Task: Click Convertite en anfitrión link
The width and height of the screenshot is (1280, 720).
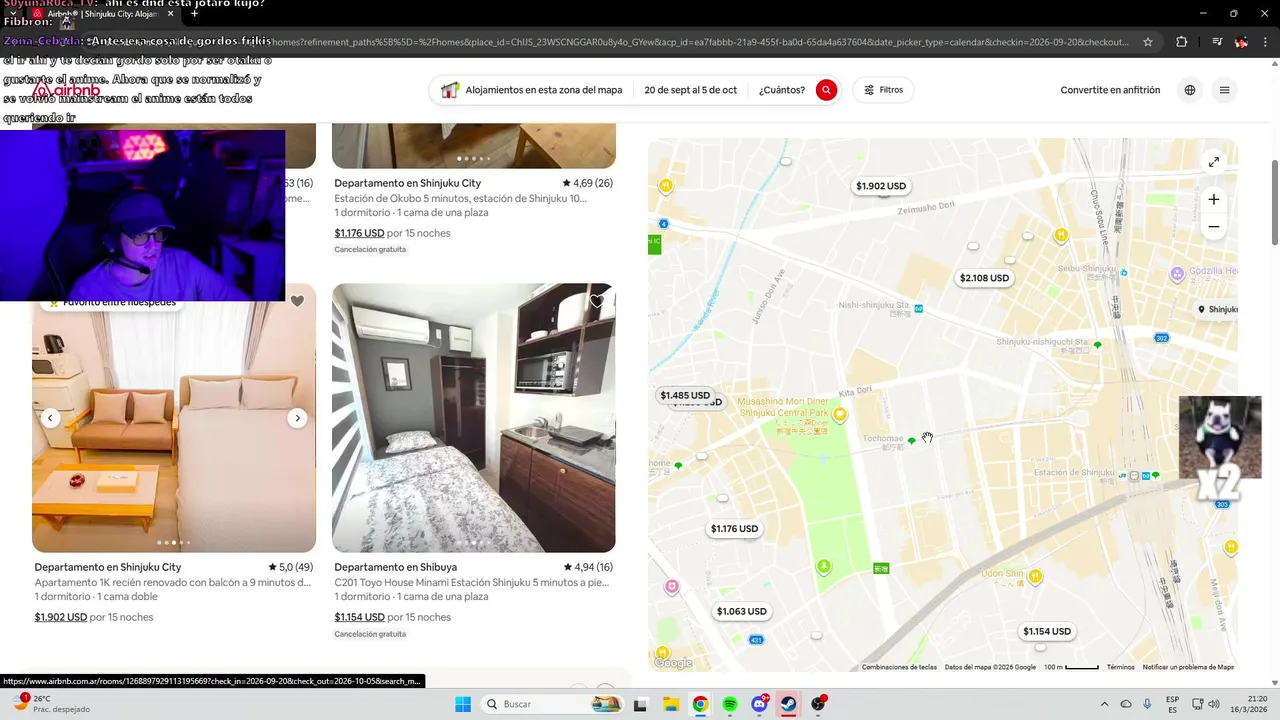Action: [1110, 90]
